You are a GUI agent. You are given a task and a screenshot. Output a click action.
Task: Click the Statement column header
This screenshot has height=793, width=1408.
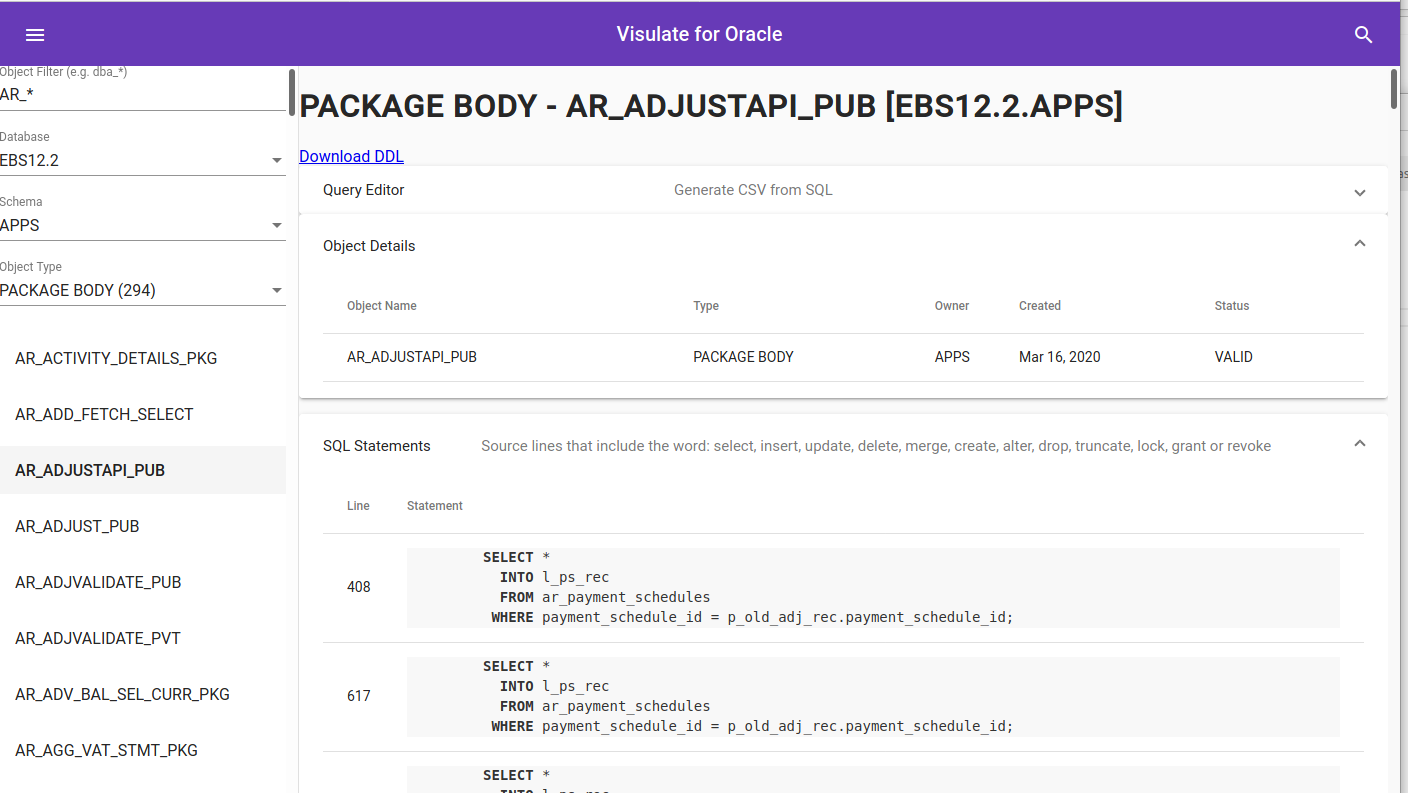tap(435, 506)
